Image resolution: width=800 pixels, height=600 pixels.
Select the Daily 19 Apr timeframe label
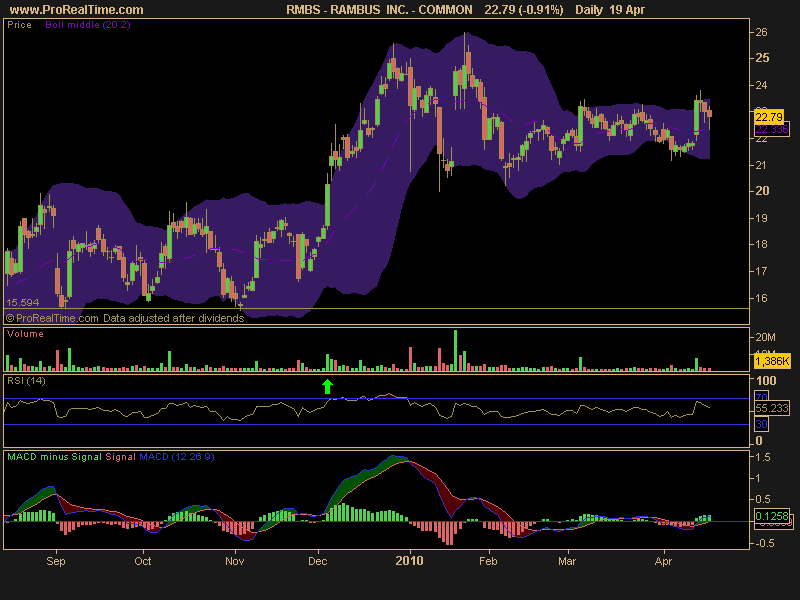click(x=610, y=10)
